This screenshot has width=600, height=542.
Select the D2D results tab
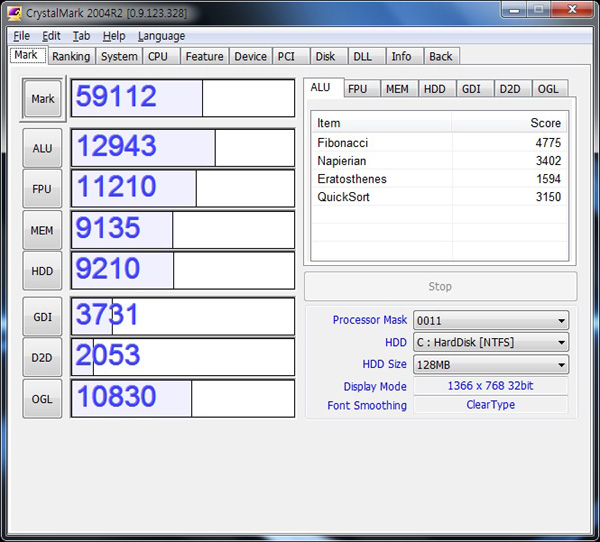513,89
